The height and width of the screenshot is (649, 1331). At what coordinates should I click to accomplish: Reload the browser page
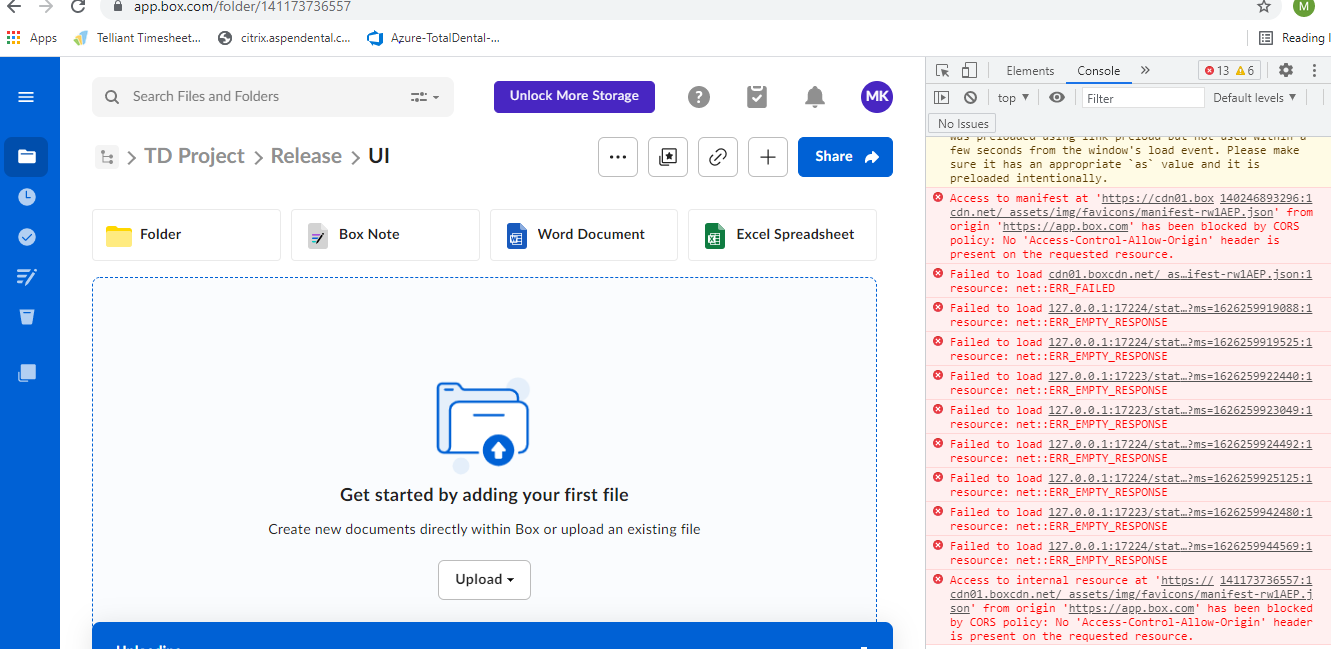click(x=78, y=7)
